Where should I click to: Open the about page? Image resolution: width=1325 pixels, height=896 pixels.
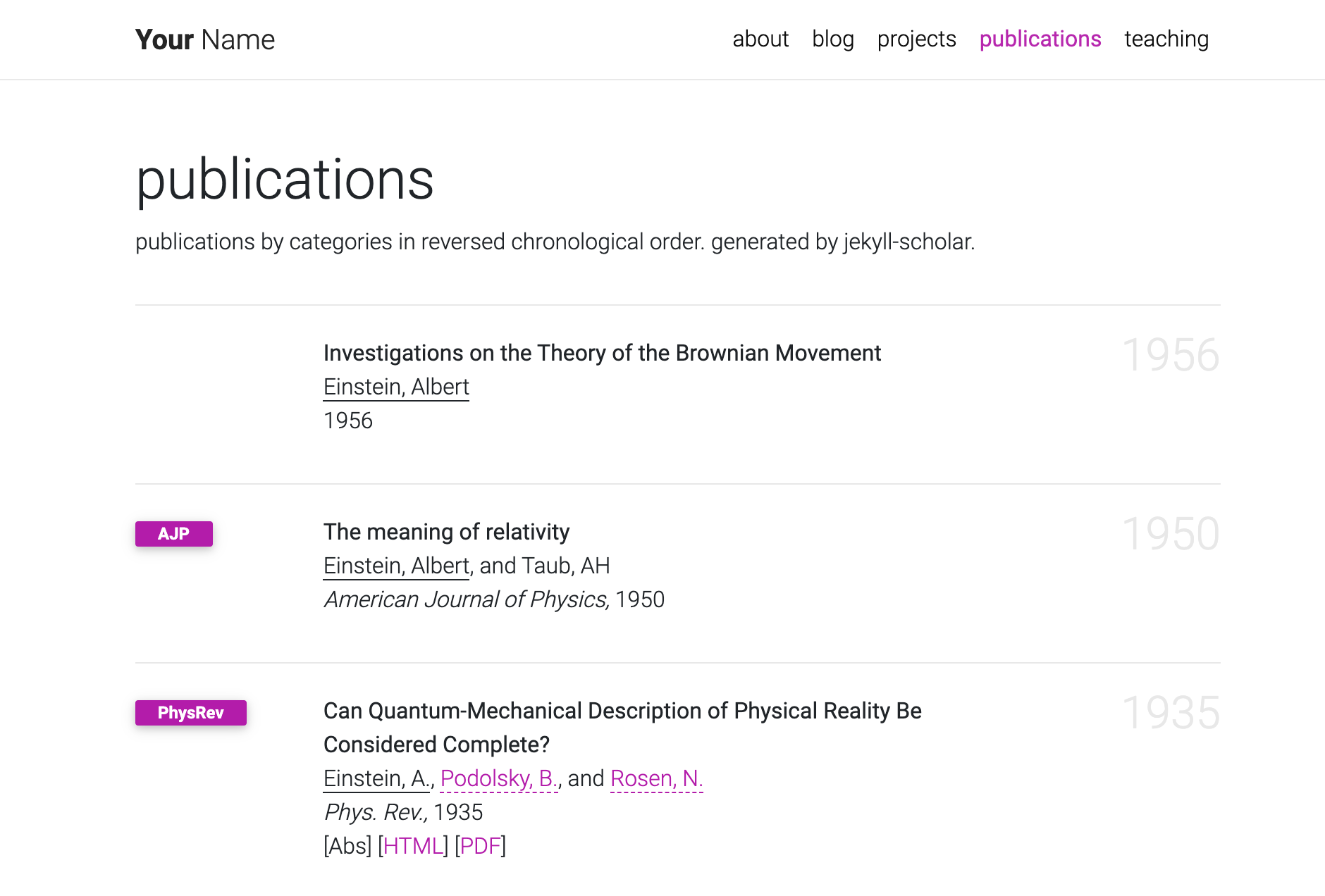pos(760,39)
